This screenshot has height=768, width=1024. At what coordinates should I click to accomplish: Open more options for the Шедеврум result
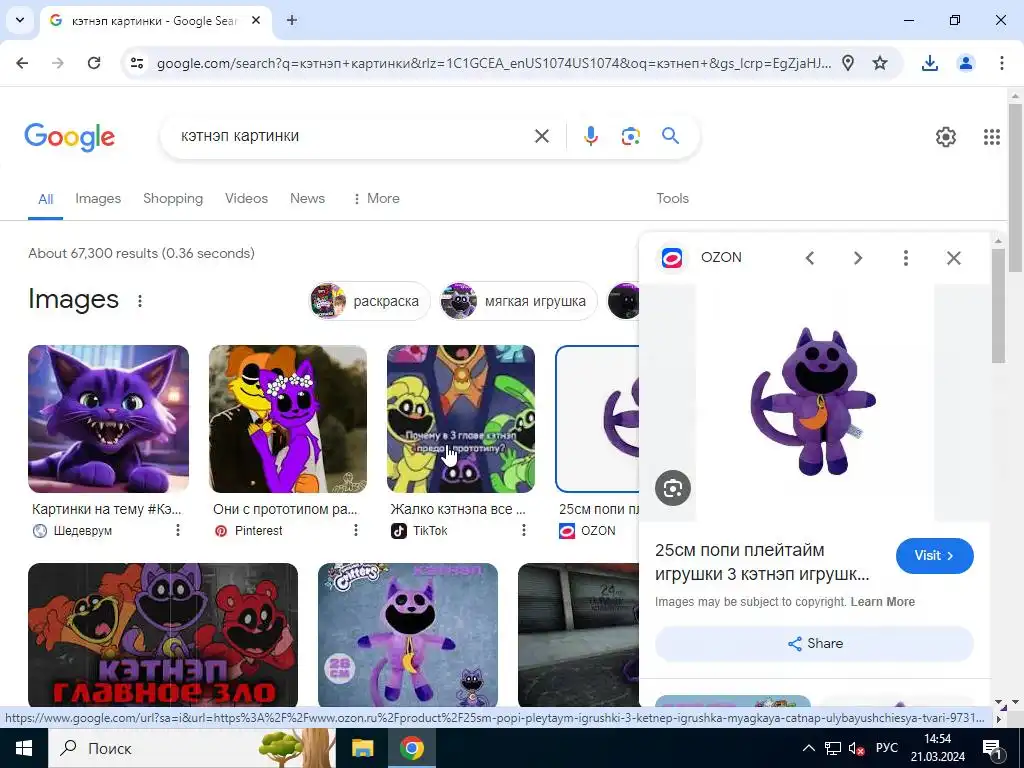click(x=178, y=530)
